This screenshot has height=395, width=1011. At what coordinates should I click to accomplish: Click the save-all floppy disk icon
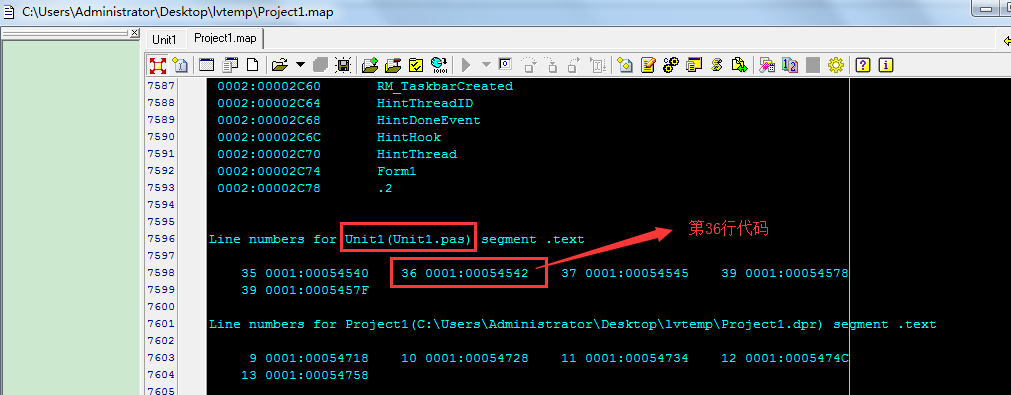[343, 64]
